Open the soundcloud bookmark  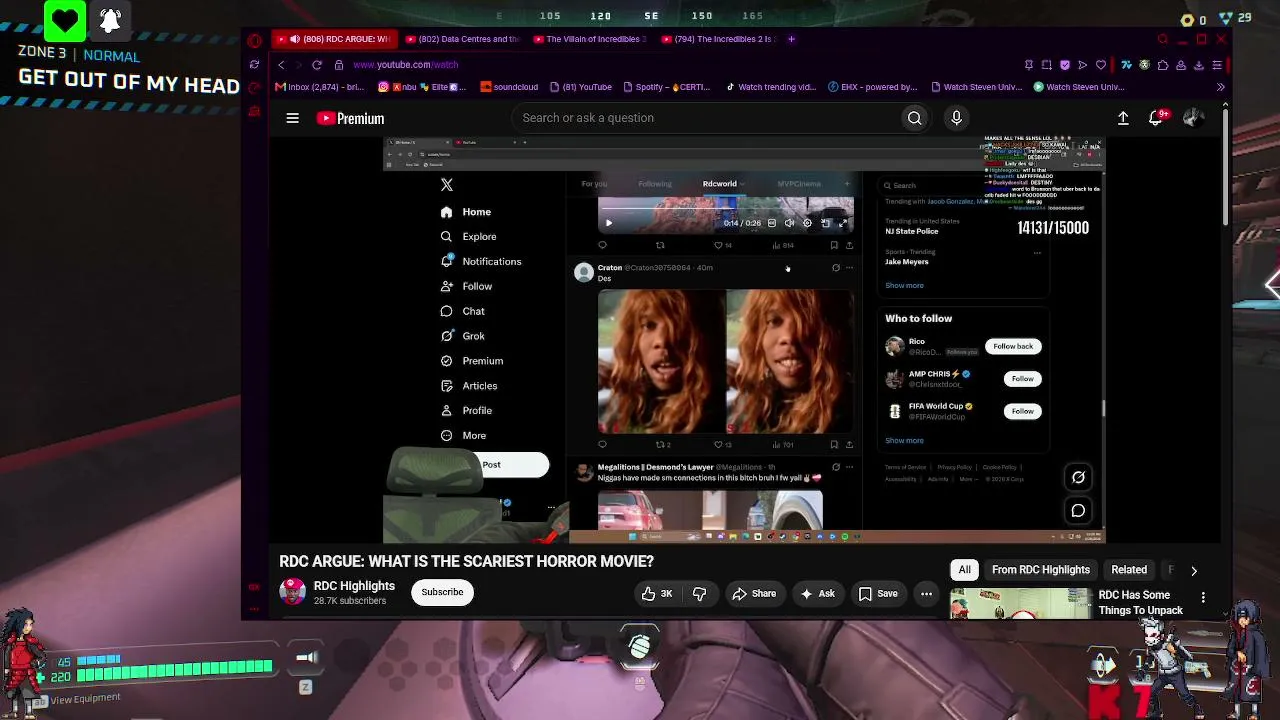(509, 87)
